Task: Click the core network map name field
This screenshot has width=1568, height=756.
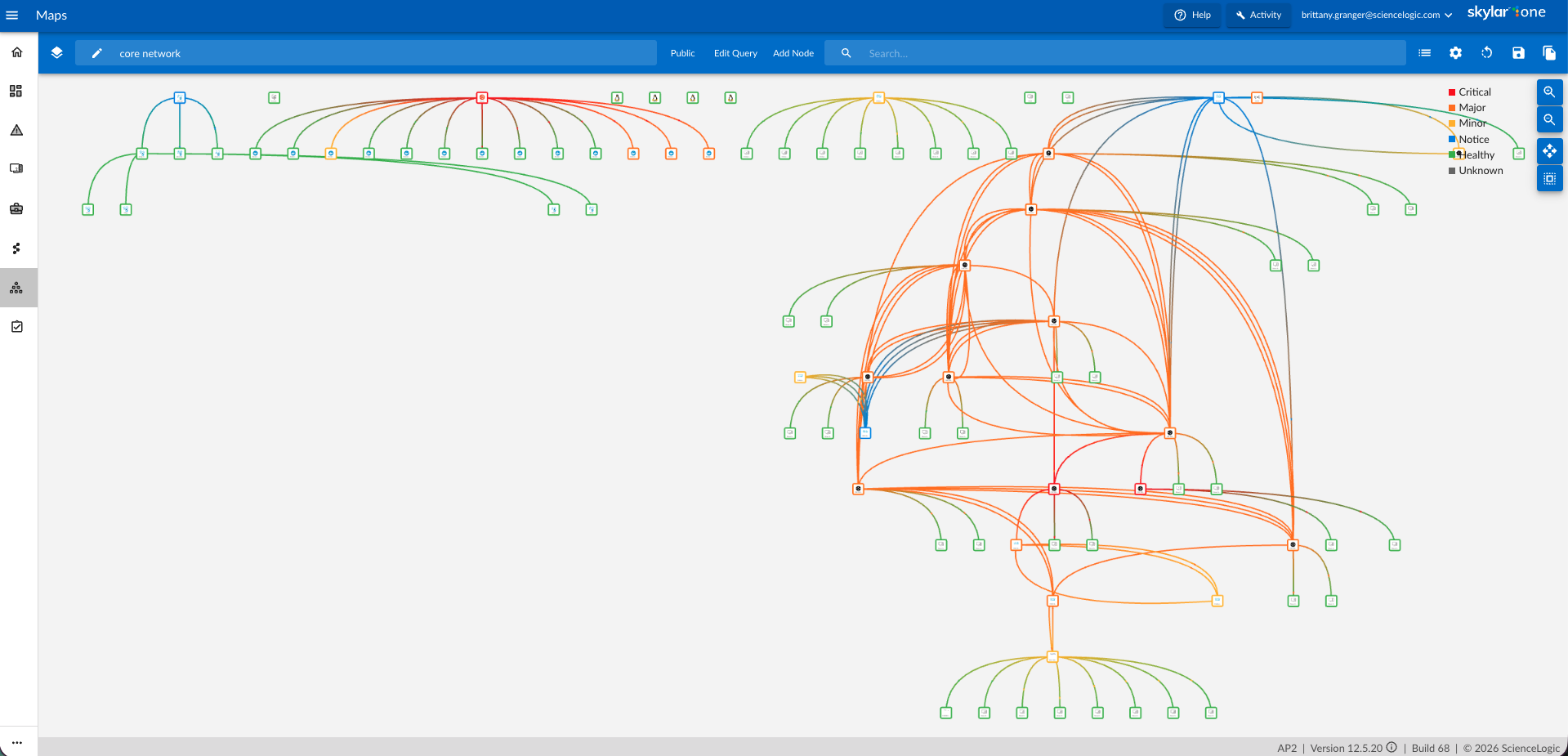Action: (365, 53)
